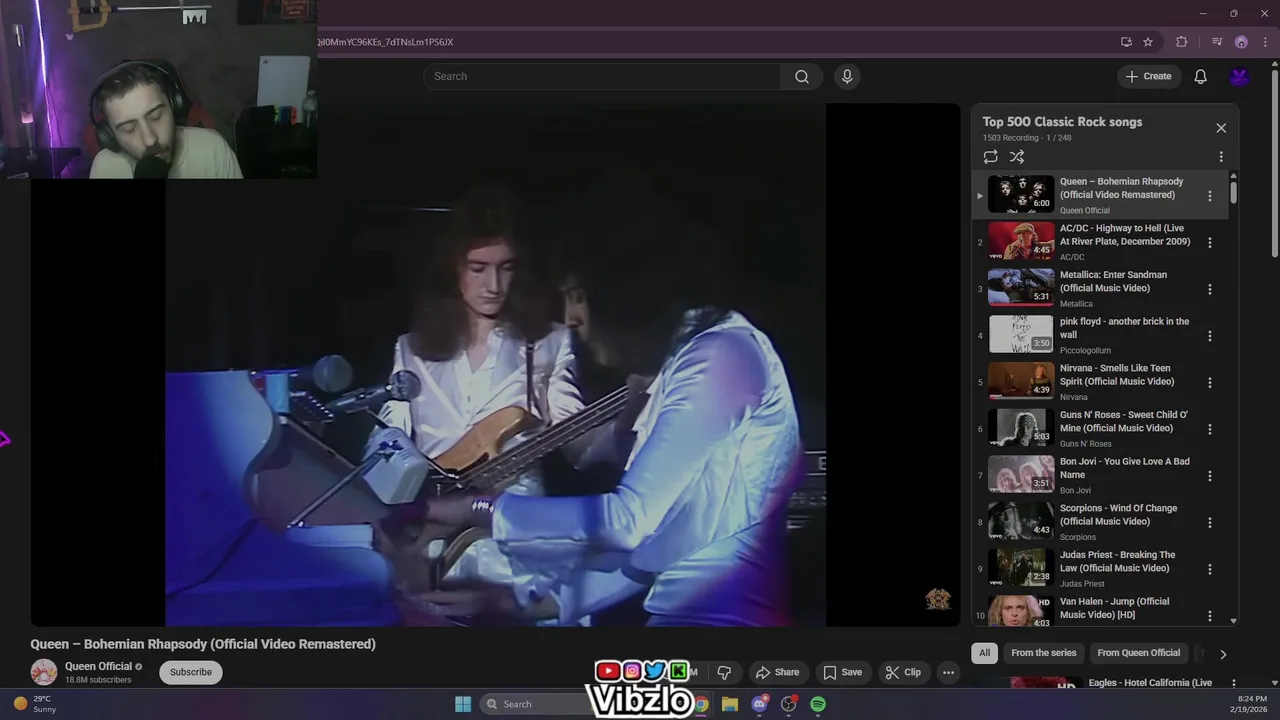The image size is (1280, 720).
Task: Install app icon in address bar
Action: tap(1126, 42)
